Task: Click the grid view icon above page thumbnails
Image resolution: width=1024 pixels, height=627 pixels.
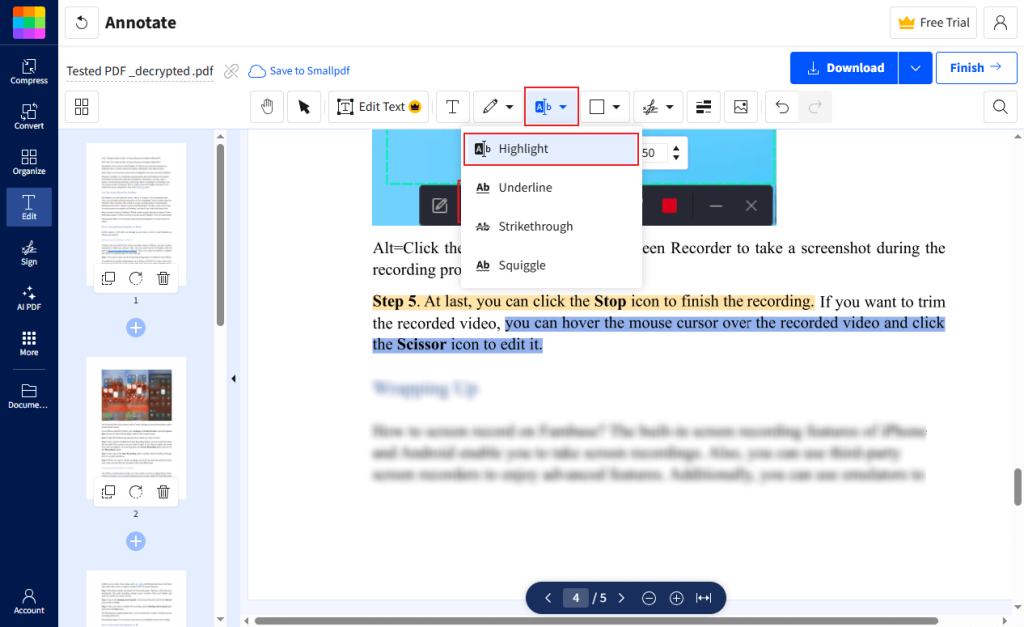Action: click(x=81, y=106)
